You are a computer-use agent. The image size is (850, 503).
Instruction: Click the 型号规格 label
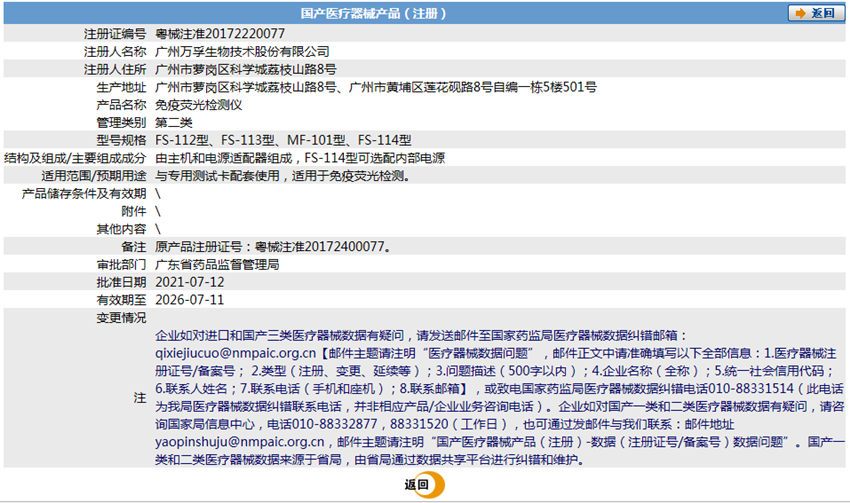click(121, 140)
